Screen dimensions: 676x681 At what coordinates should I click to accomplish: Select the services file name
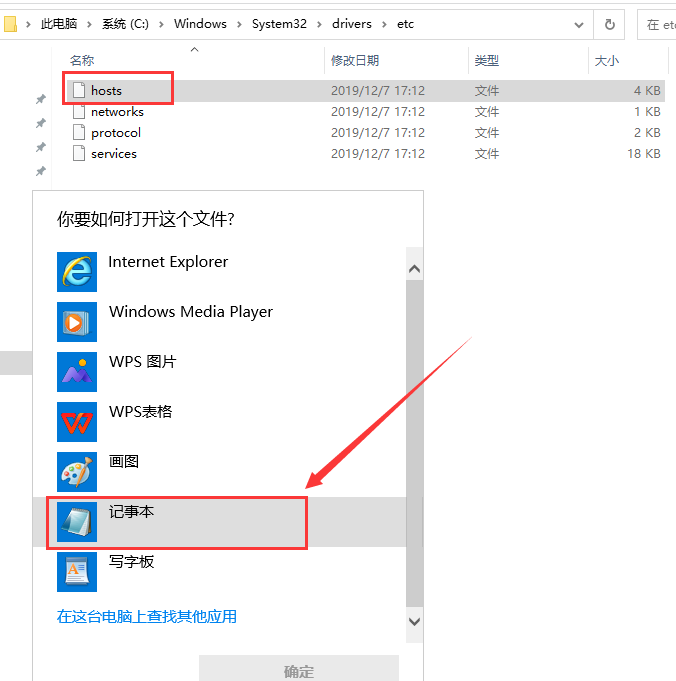pyautogui.click(x=114, y=153)
